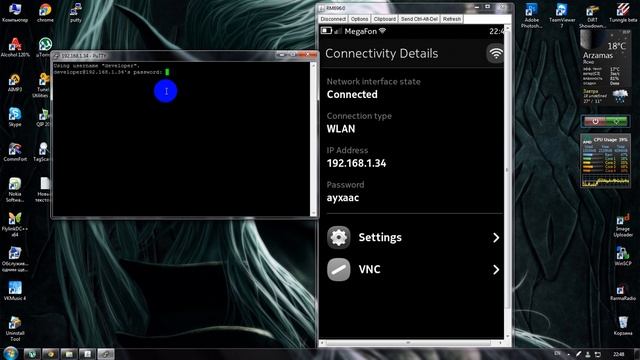Image resolution: width=640 pixels, height=360 pixels.
Task: Launch the Image Uploader shortcut
Action: click(623, 225)
